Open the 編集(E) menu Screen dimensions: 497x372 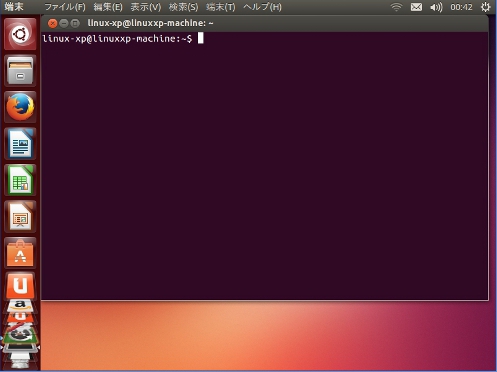click(108, 7)
